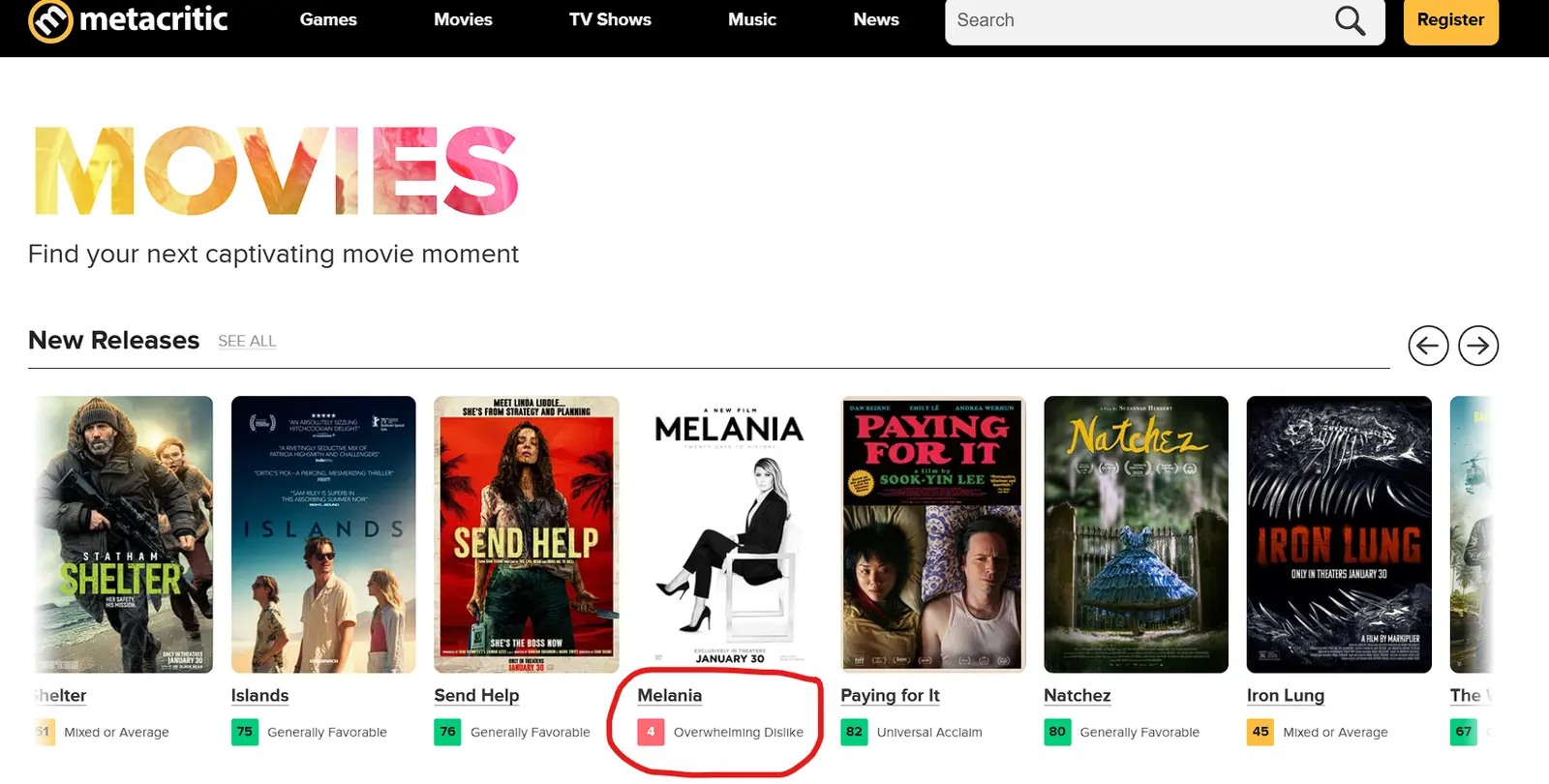Open the Natchez movie poster
This screenshot has width=1549, height=784.
[1136, 534]
